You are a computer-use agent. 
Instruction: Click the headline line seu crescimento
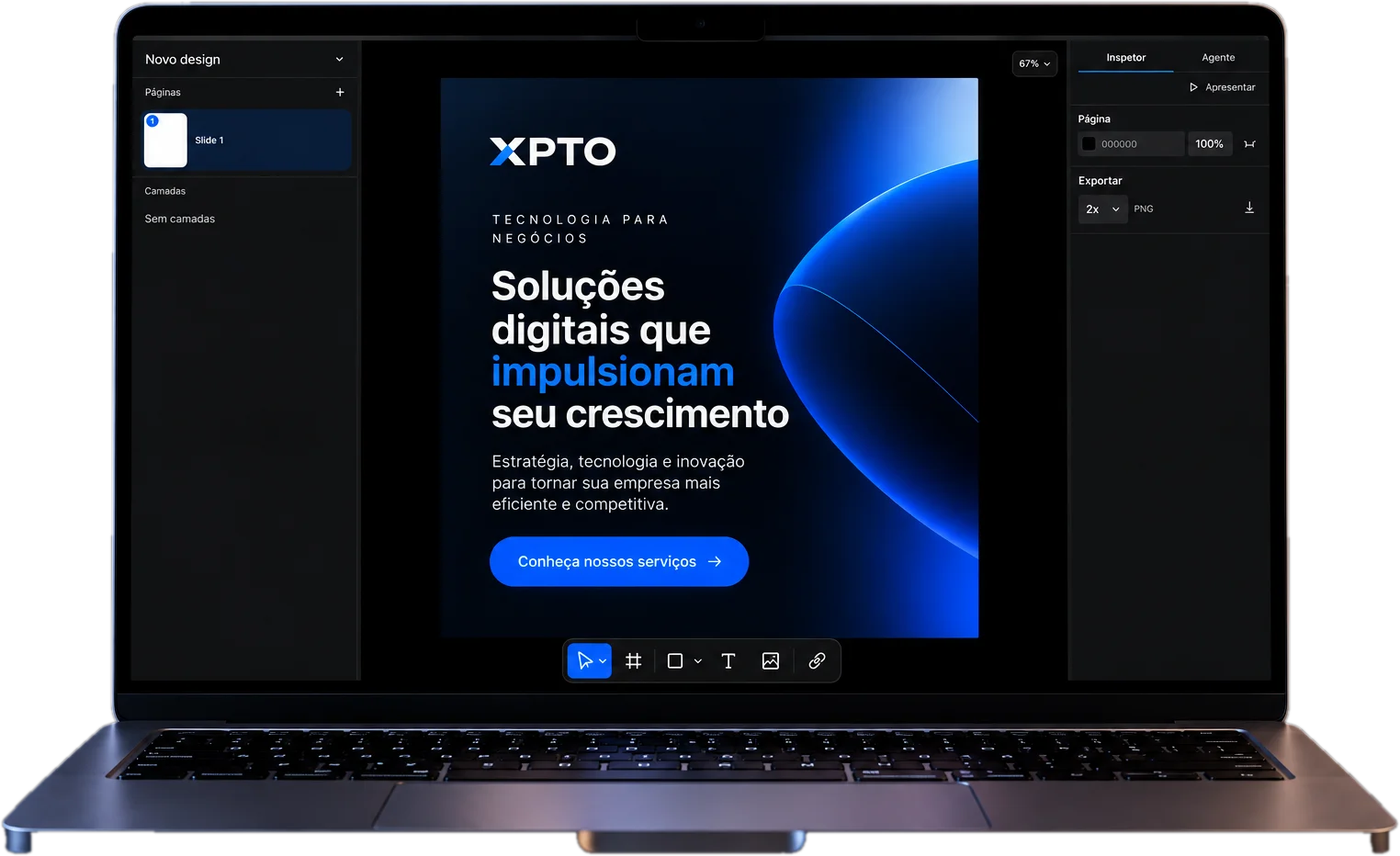coord(640,414)
